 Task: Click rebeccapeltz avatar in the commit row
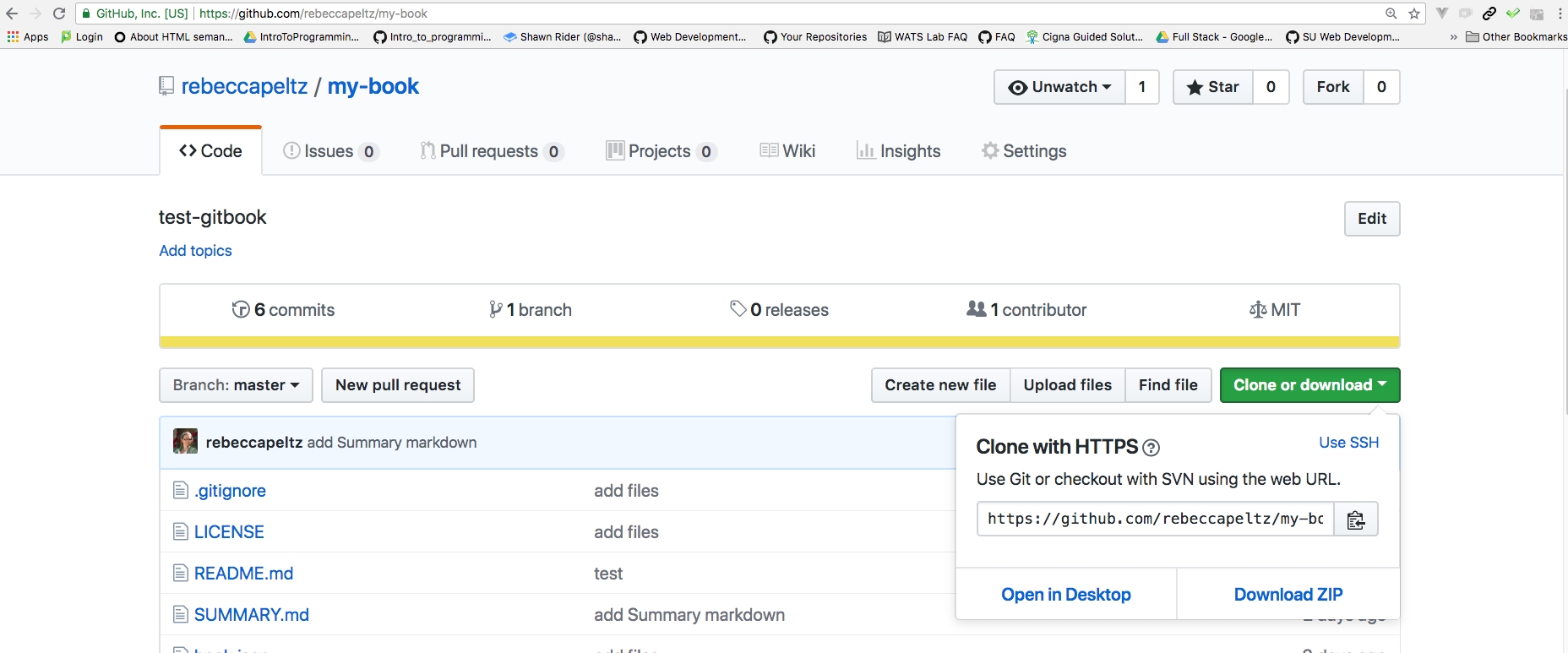point(185,442)
